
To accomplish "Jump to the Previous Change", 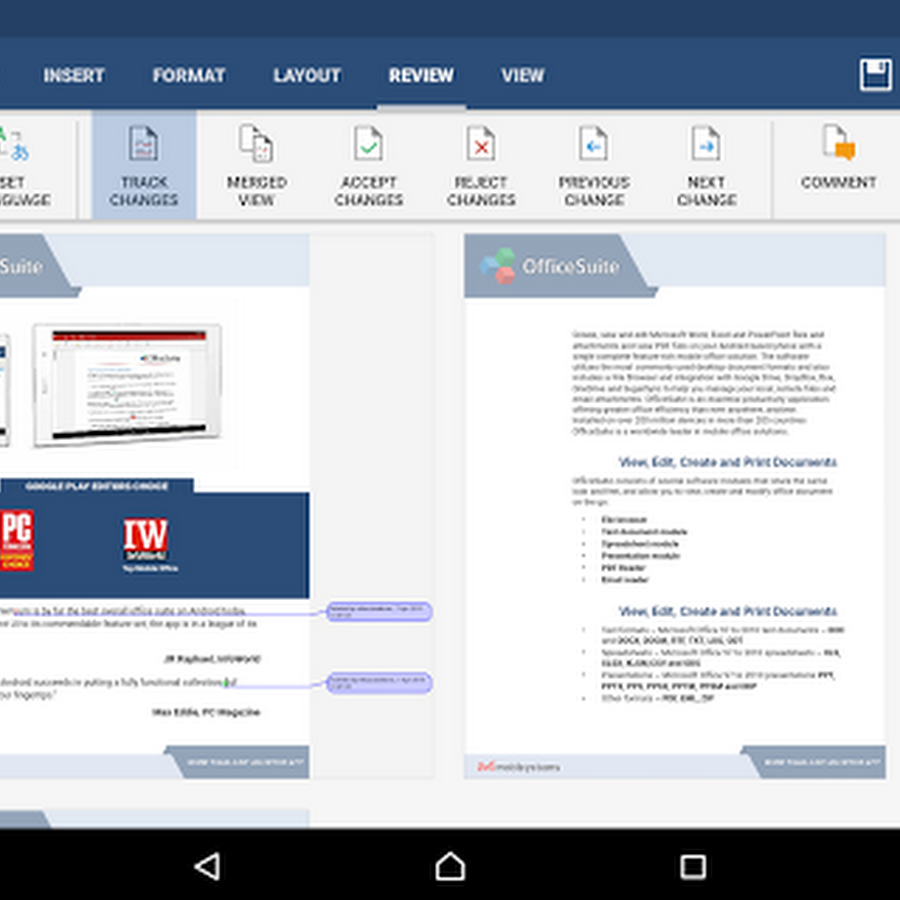I will [x=593, y=165].
